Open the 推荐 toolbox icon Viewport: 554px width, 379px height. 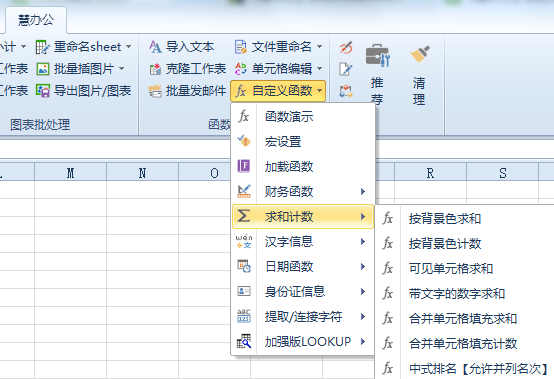coord(377,55)
